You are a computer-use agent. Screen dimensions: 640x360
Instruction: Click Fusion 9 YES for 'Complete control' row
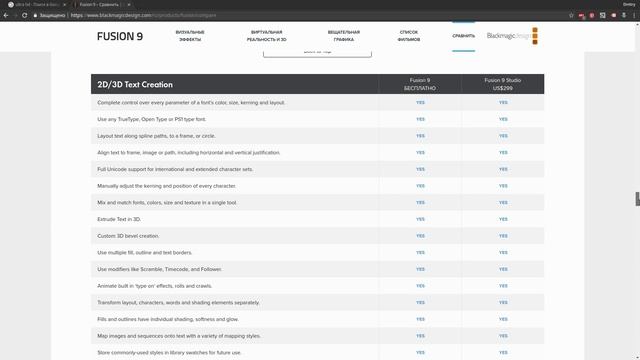coord(420,102)
